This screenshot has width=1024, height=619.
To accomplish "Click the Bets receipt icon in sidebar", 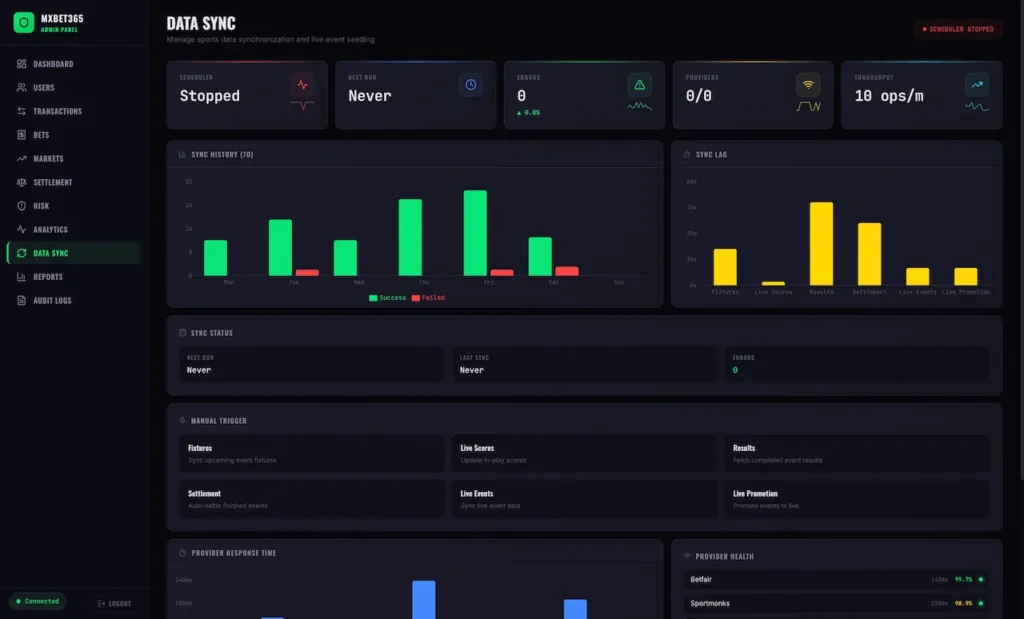I will 22,135.
